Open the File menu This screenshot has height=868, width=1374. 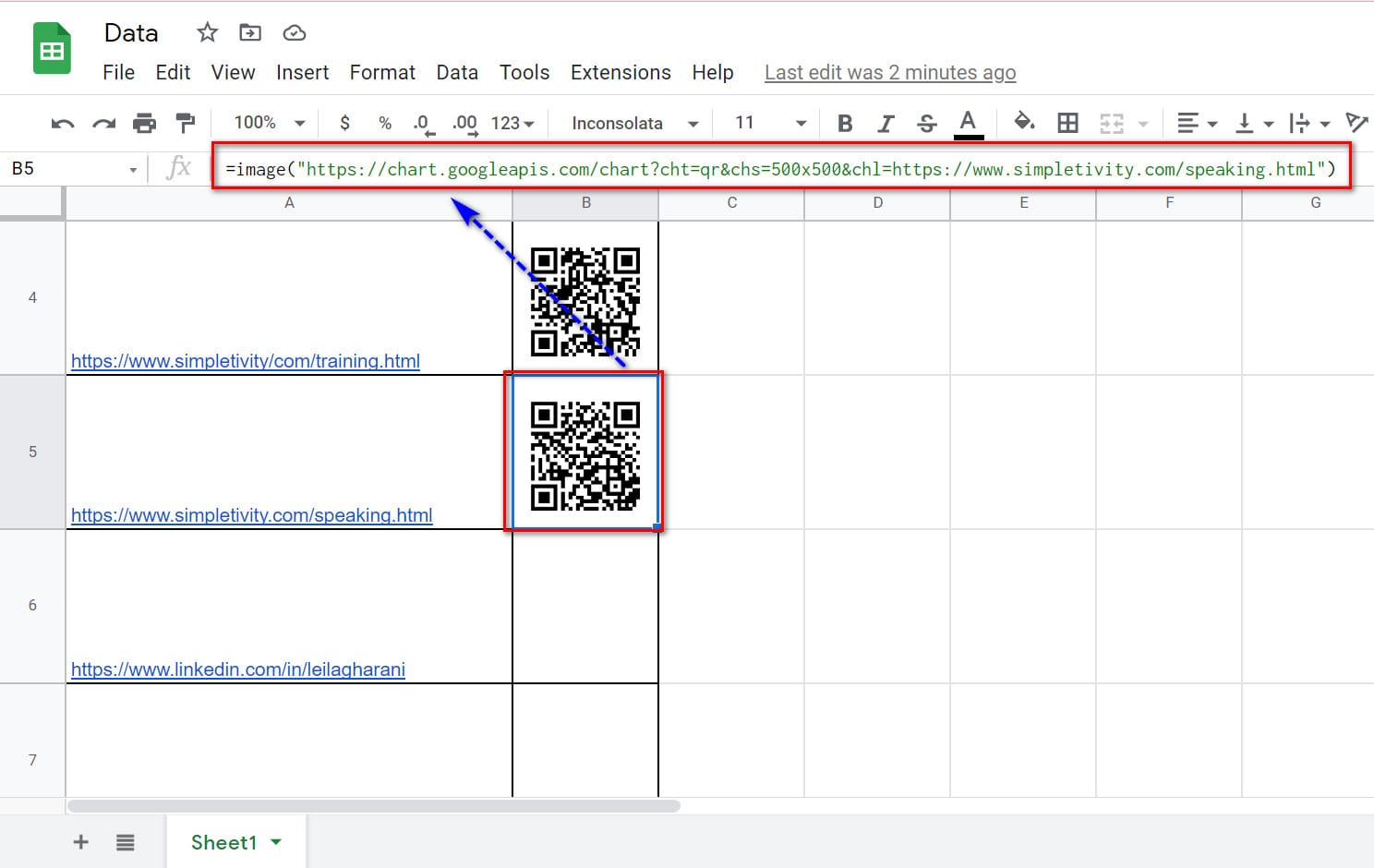(118, 72)
